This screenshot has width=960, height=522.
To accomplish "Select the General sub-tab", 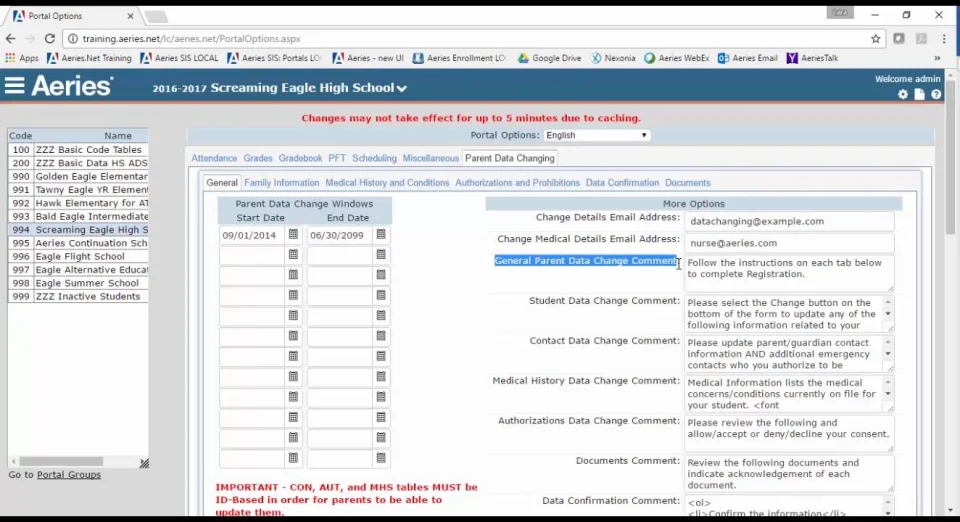I will tap(222, 182).
